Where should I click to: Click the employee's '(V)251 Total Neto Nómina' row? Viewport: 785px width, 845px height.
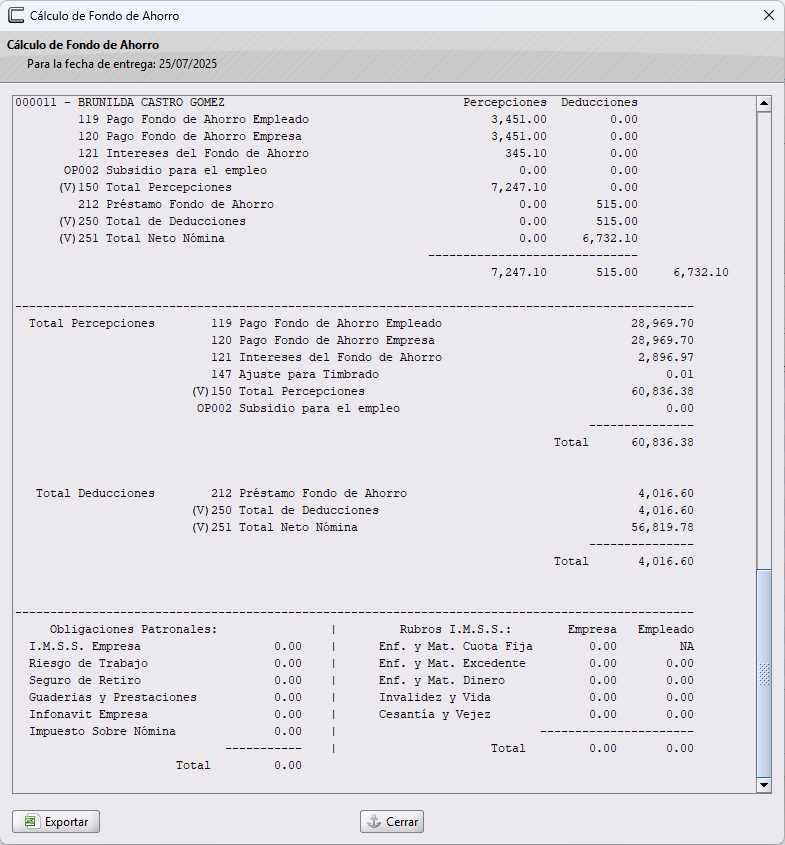(348, 238)
